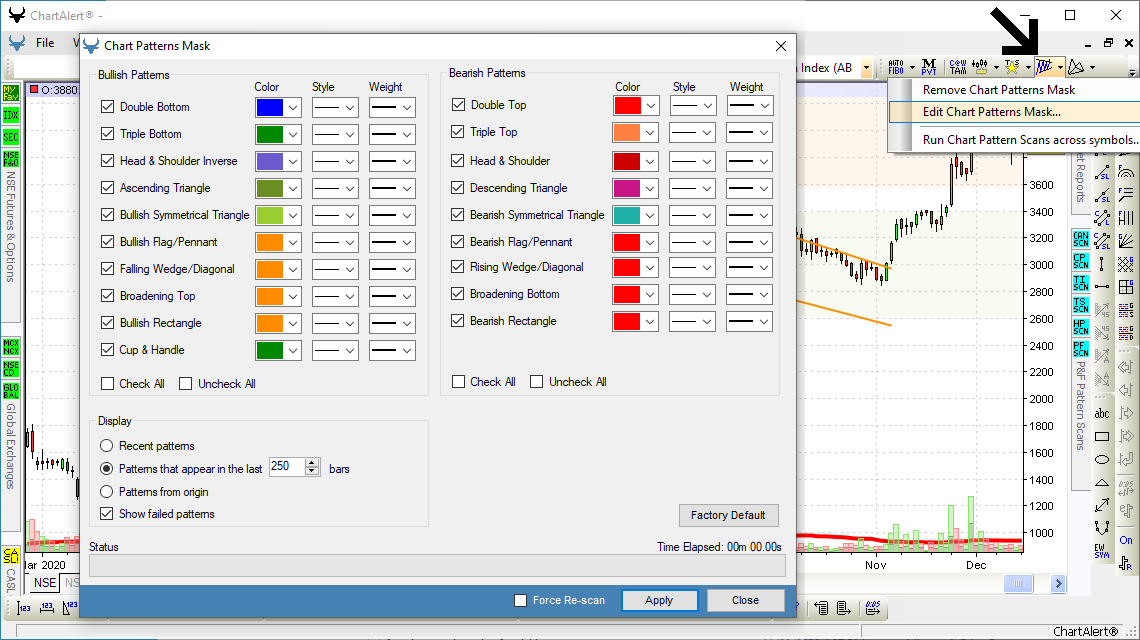This screenshot has width=1140, height=640.
Task: Click the GLOBAL exchanges sidebar icon
Action: pos(11,391)
